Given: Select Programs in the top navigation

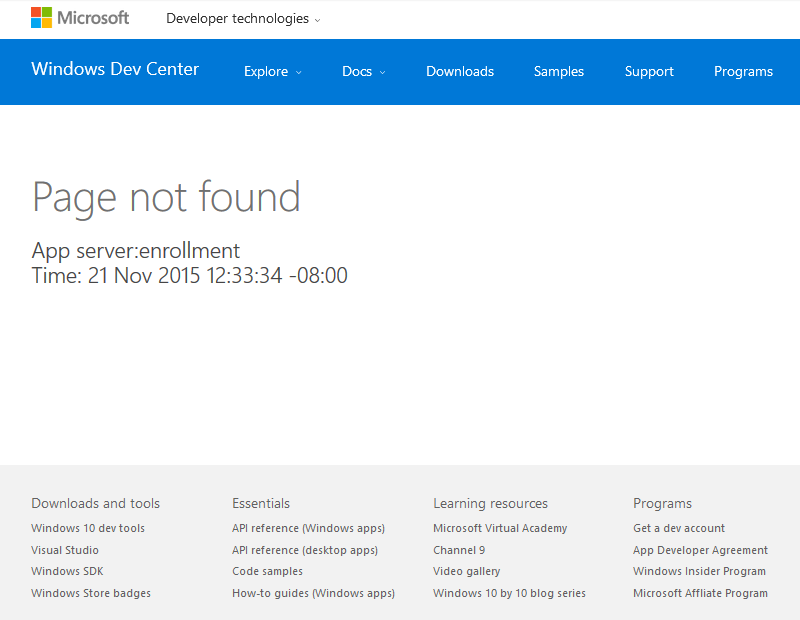Looking at the screenshot, I should pos(743,71).
